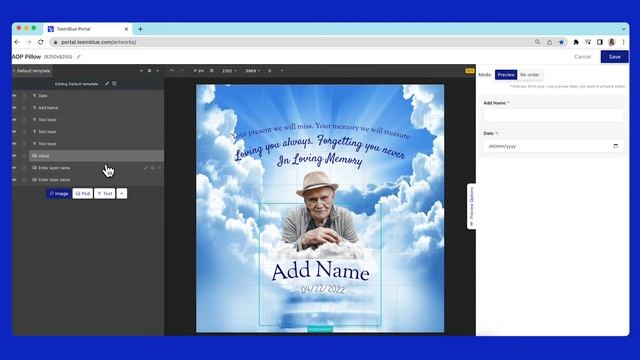
Task: Open the Chrome tab search chevron
Action: coord(623,29)
